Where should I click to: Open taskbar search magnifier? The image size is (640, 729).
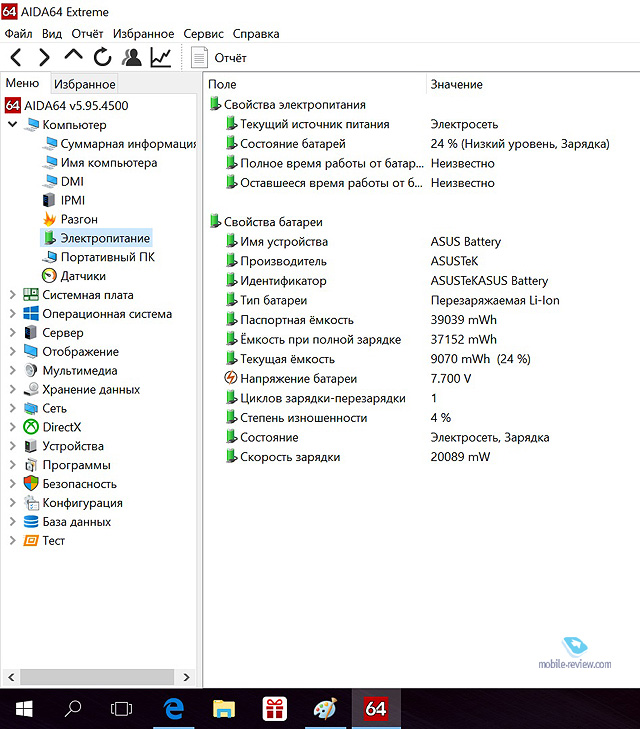73,709
